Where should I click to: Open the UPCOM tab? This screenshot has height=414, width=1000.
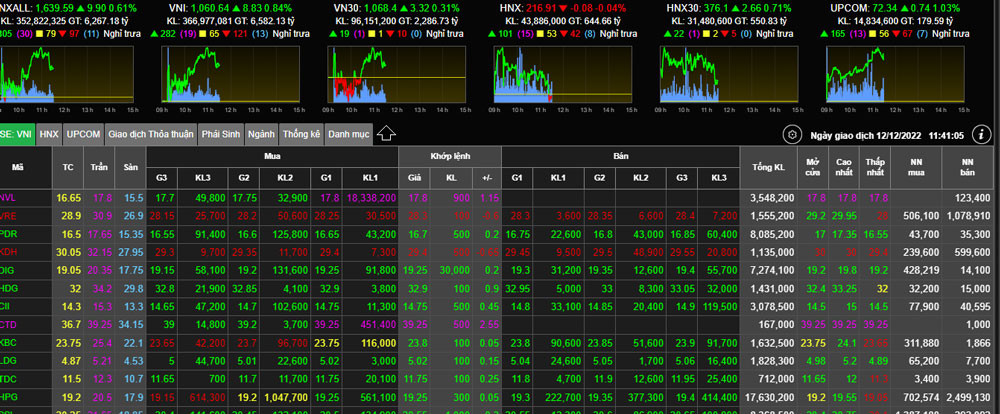tap(84, 133)
